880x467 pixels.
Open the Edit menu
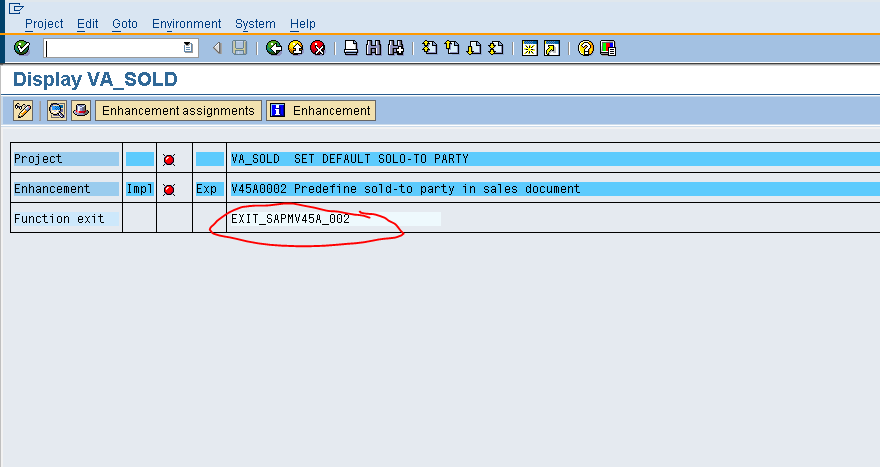pyautogui.click(x=88, y=24)
